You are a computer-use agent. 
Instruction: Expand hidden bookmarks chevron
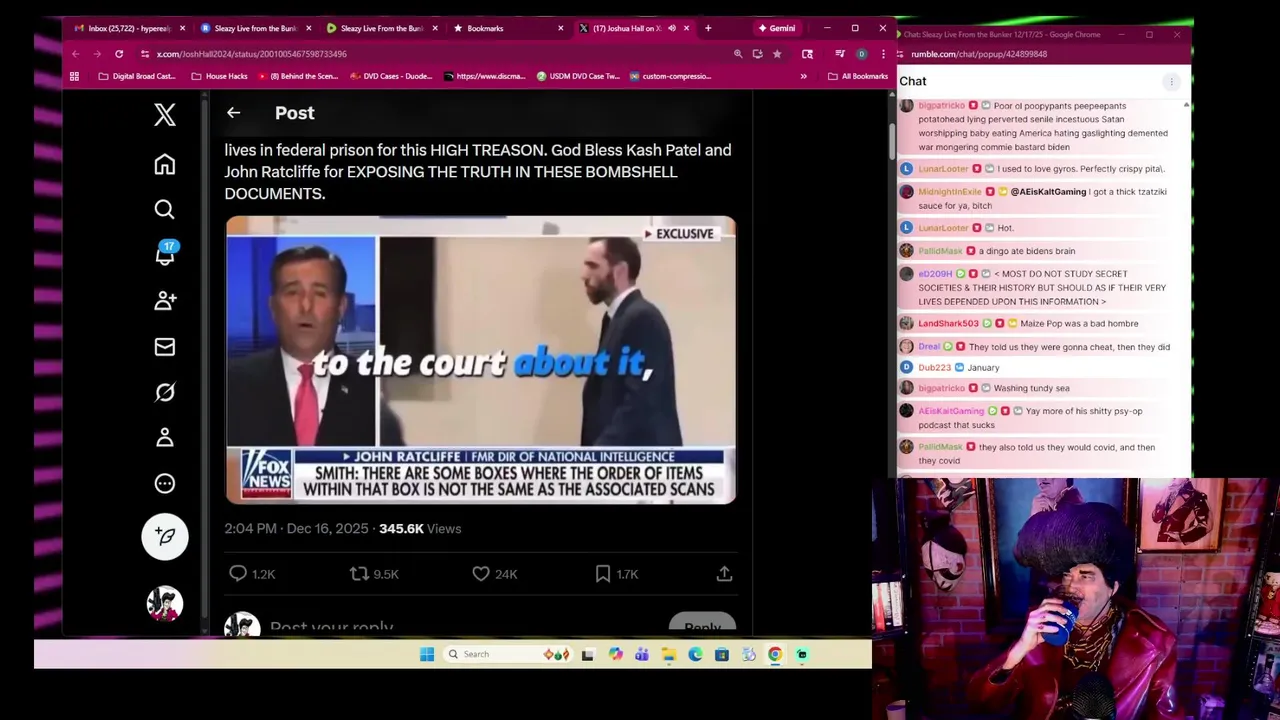coord(803,76)
